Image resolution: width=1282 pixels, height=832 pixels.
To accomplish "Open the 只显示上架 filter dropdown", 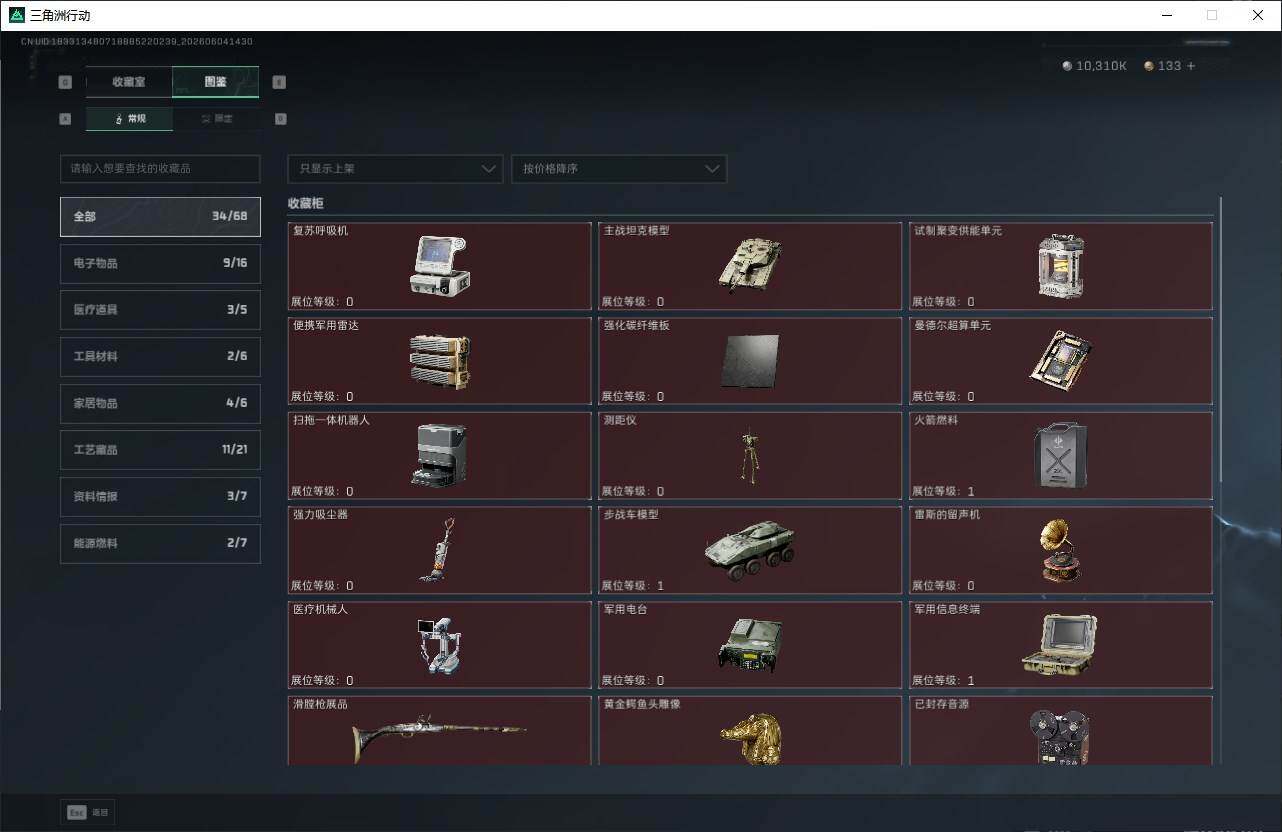I will [395, 169].
